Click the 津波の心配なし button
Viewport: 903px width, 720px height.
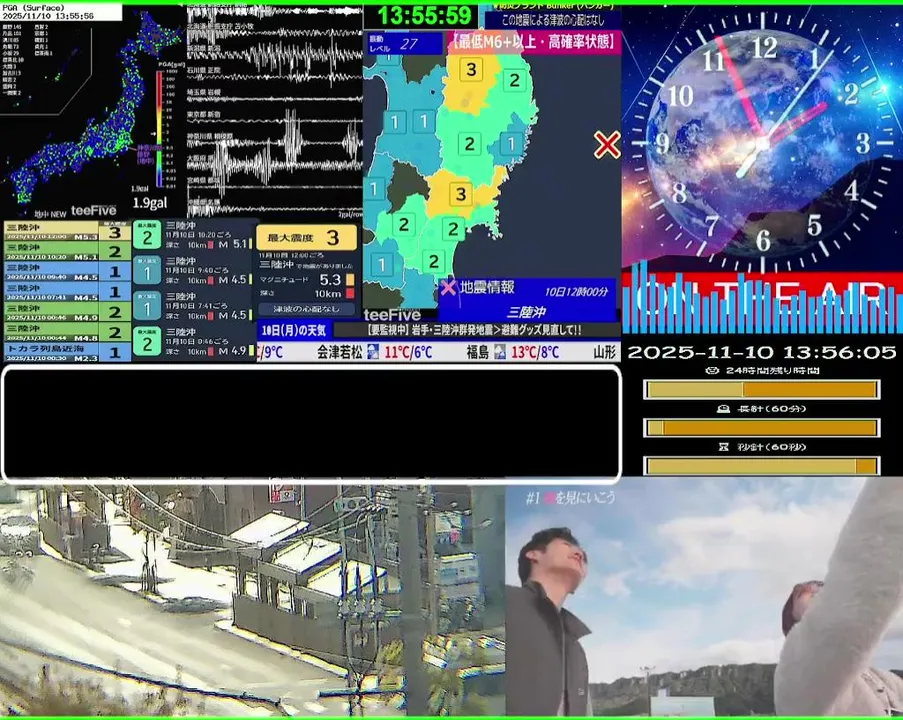pyautogui.click(x=306, y=309)
